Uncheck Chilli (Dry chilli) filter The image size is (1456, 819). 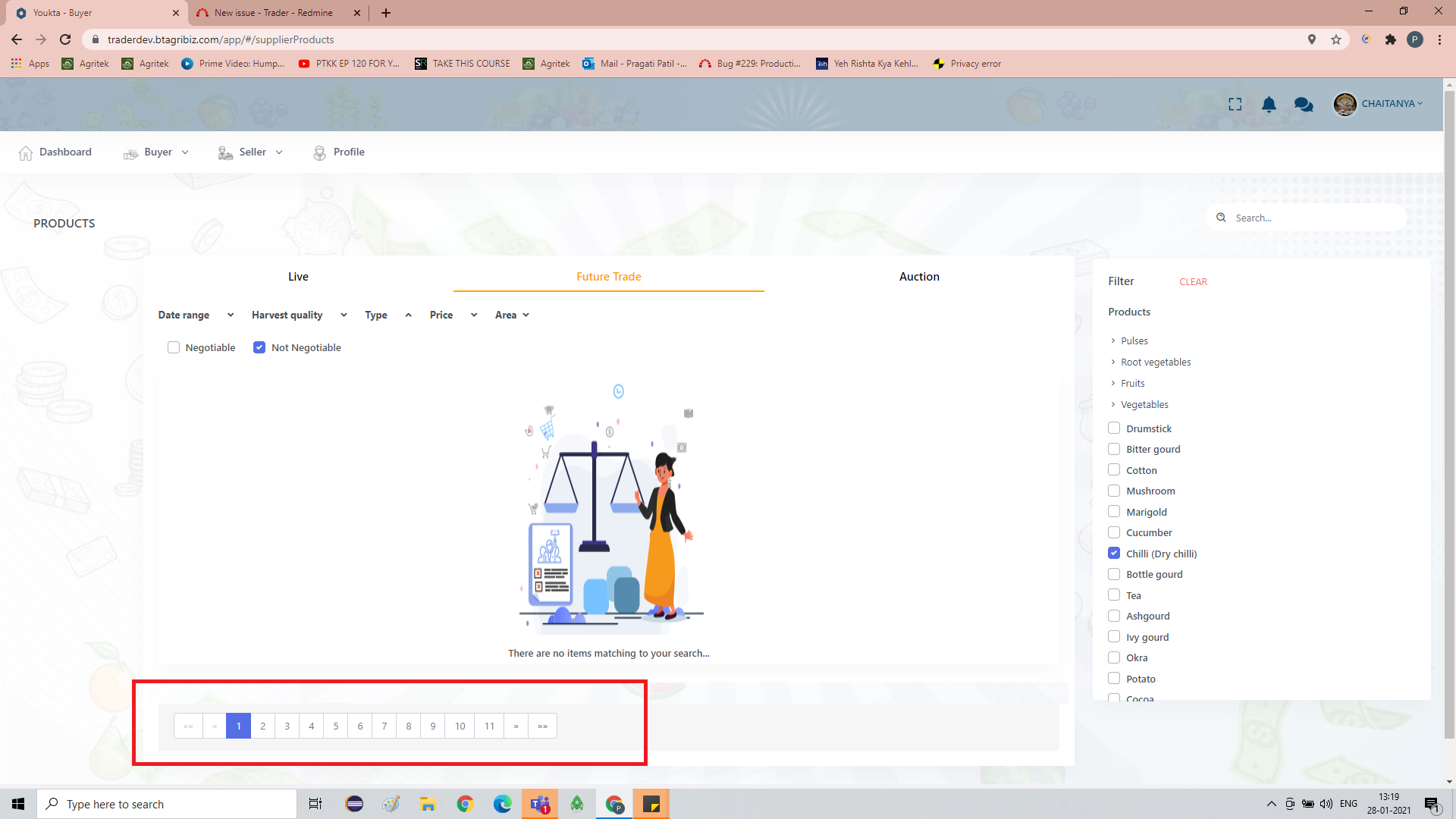tap(1114, 554)
